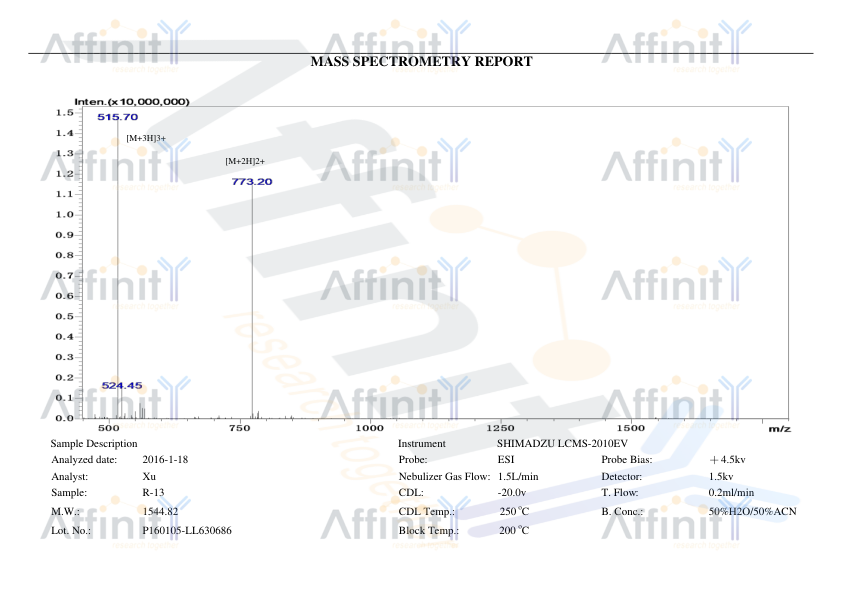Screen dimensions: 842x596
Task: Select the M.W. value 1544.82
Action: [160, 512]
